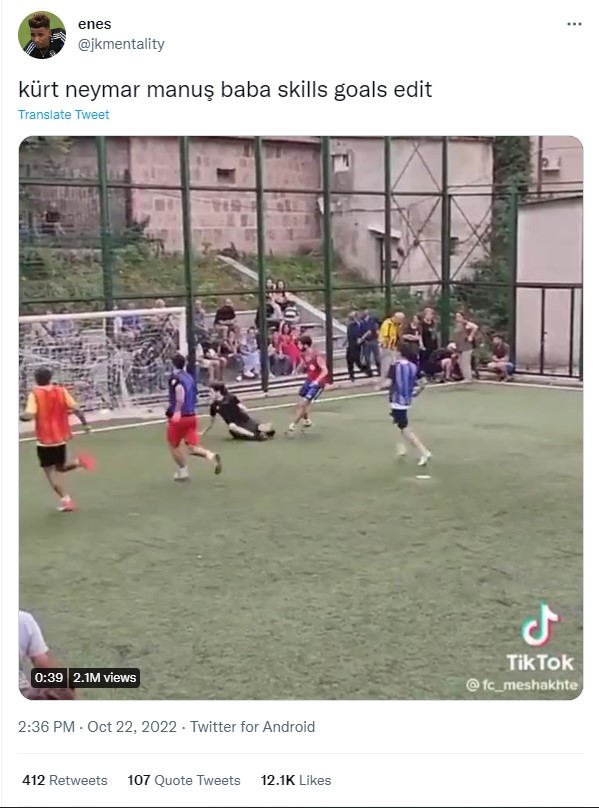
Task: View the 12.1K Likes list
Action: [296, 780]
